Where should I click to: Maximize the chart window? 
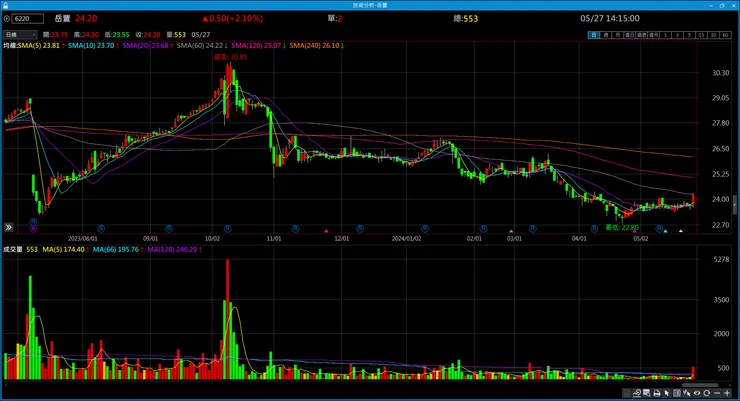point(722,5)
